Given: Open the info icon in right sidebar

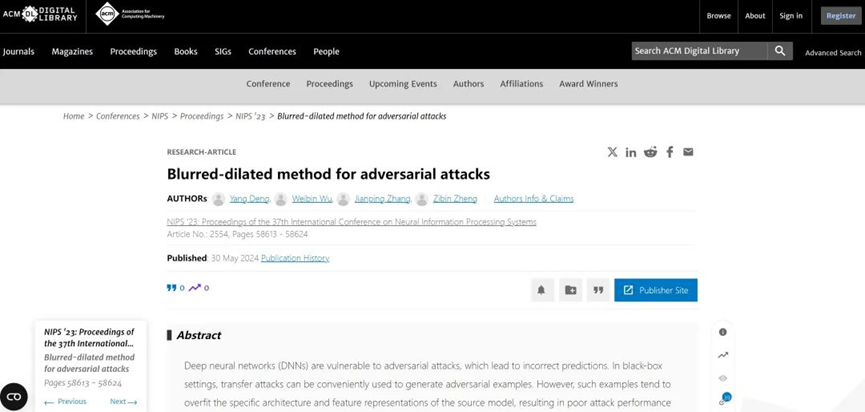Looking at the screenshot, I should coord(723,332).
